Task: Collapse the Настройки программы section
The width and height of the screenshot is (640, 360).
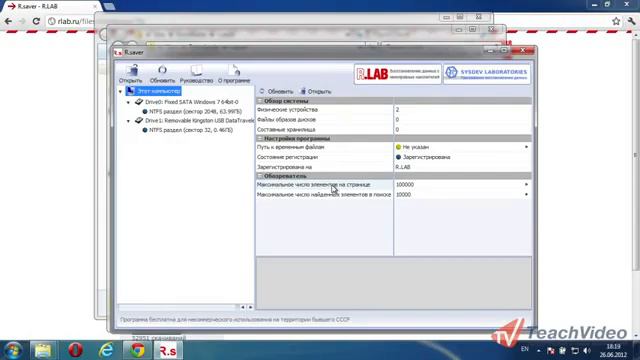Action: [260, 138]
